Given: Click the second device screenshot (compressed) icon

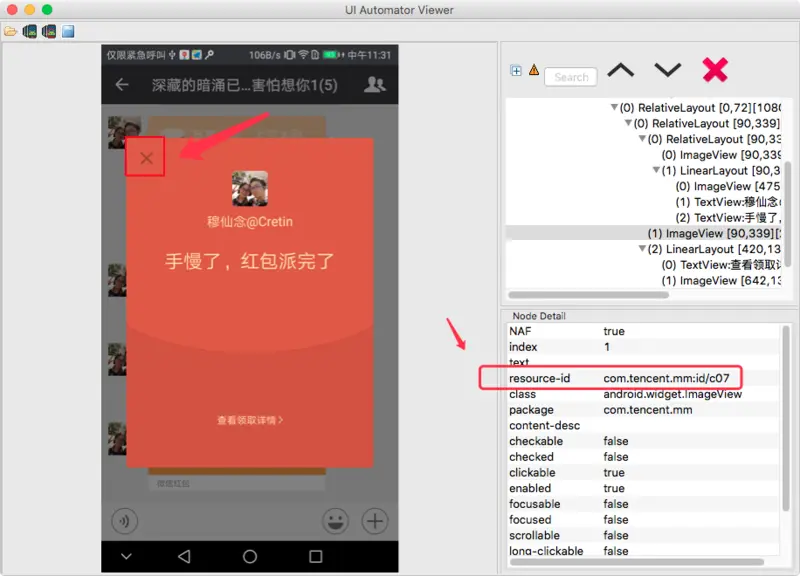Looking at the screenshot, I should (49, 32).
